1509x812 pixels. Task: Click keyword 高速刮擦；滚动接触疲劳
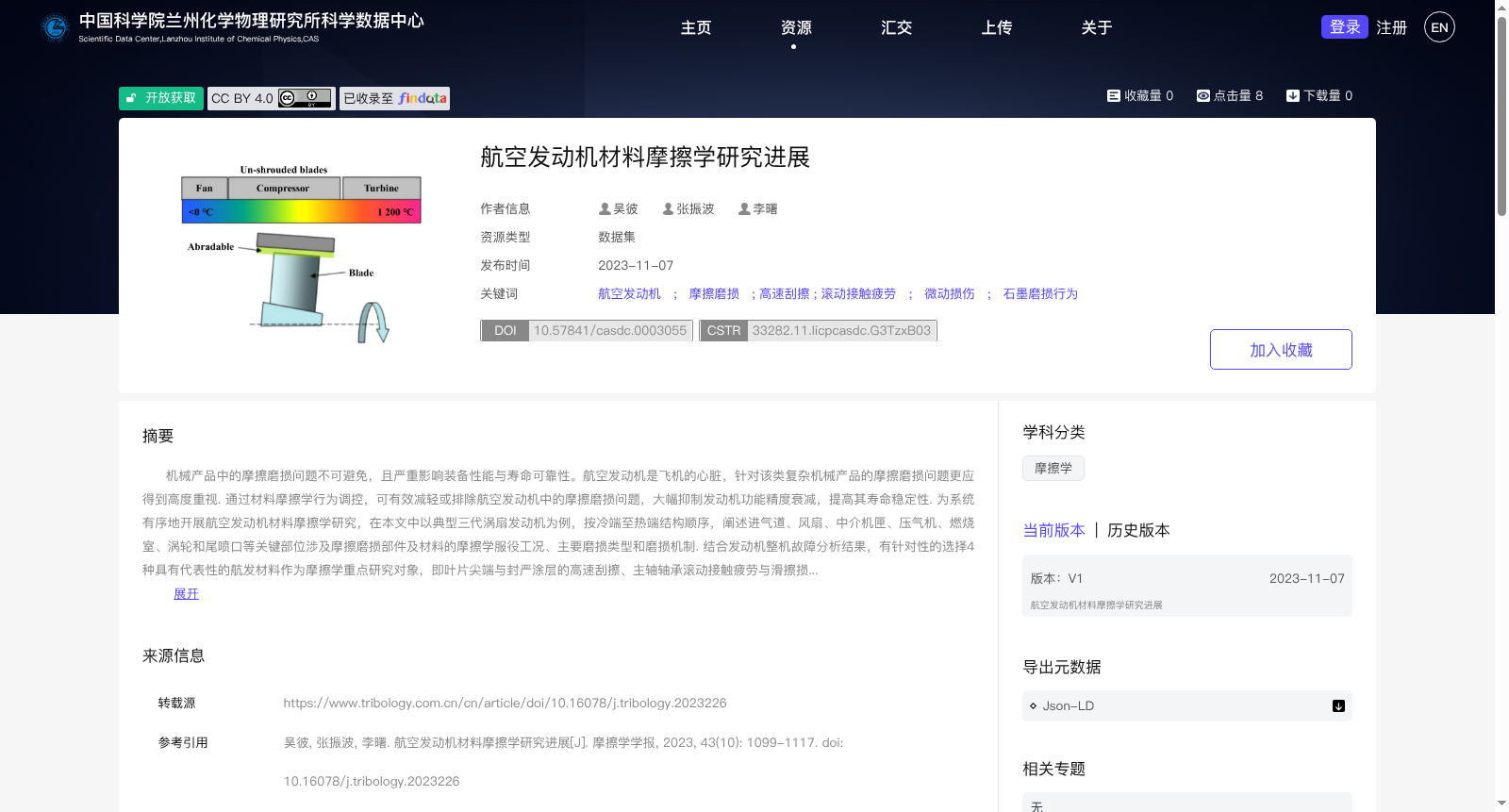click(827, 293)
